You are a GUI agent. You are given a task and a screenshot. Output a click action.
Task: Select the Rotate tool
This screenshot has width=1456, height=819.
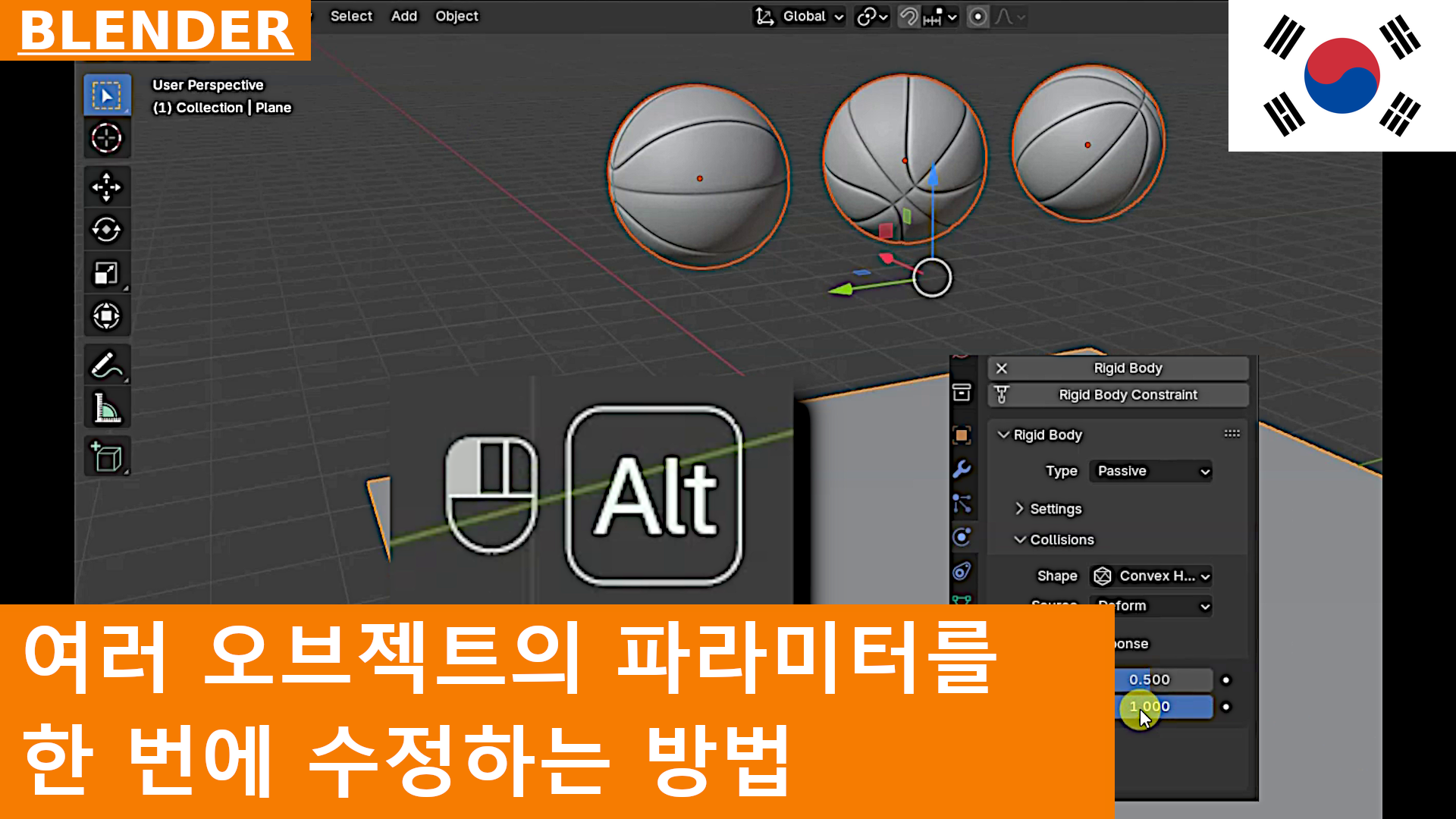tap(107, 229)
